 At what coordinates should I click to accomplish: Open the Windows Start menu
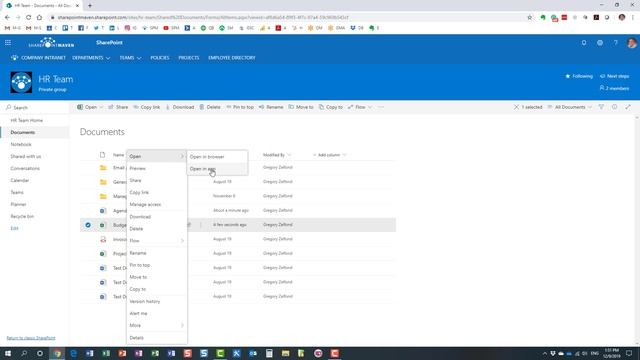[7, 353]
